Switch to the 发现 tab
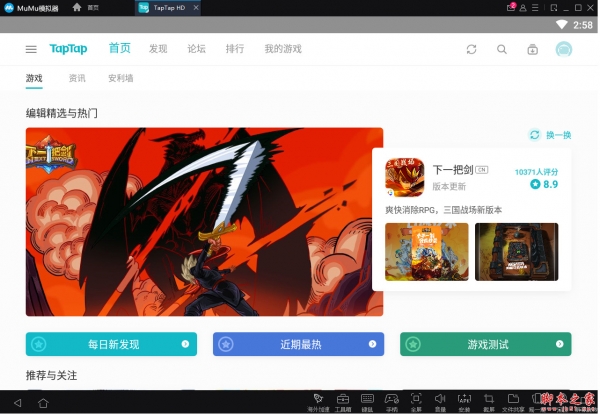This screenshot has width=600, height=414. point(158,49)
